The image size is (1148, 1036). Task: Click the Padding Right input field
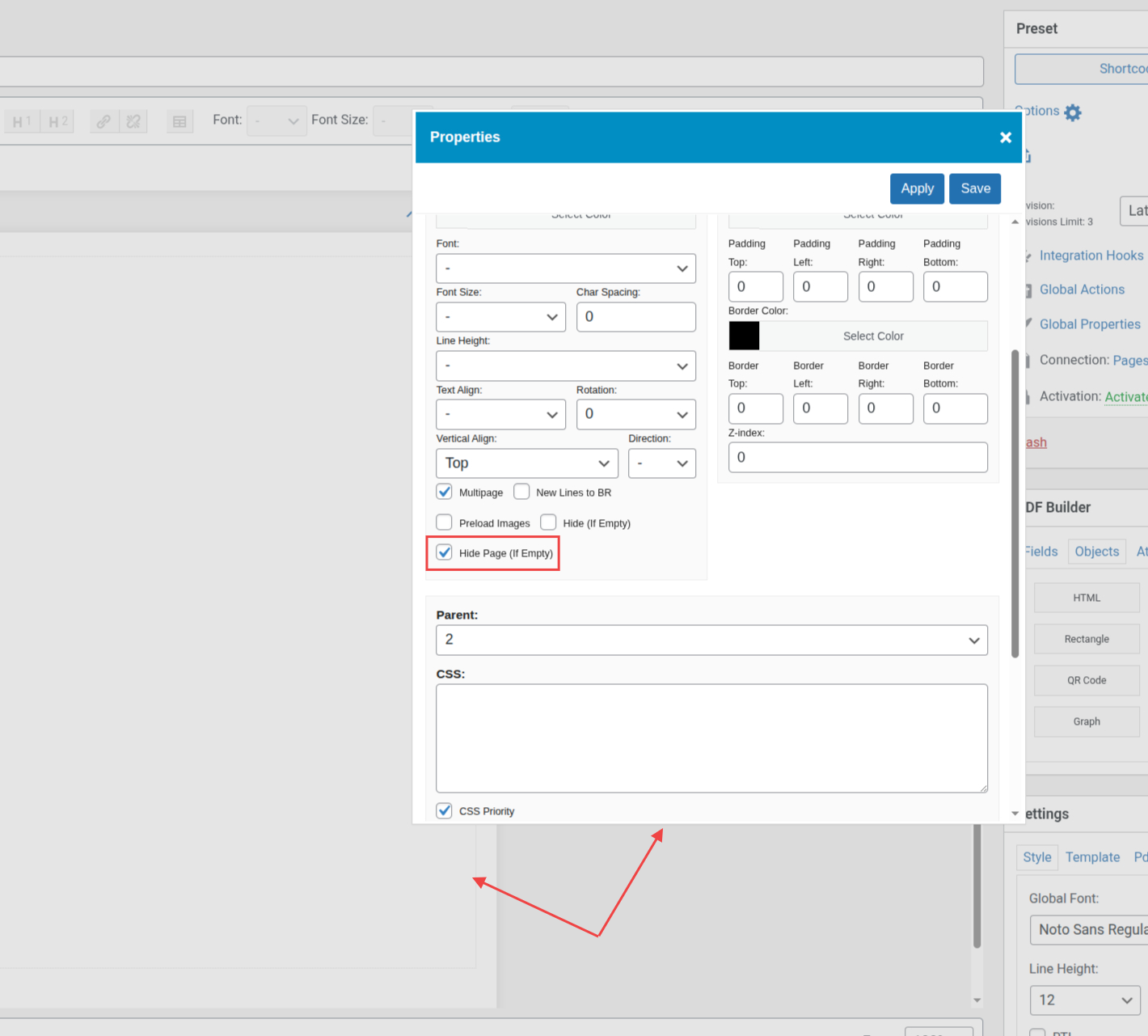click(x=886, y=286)
